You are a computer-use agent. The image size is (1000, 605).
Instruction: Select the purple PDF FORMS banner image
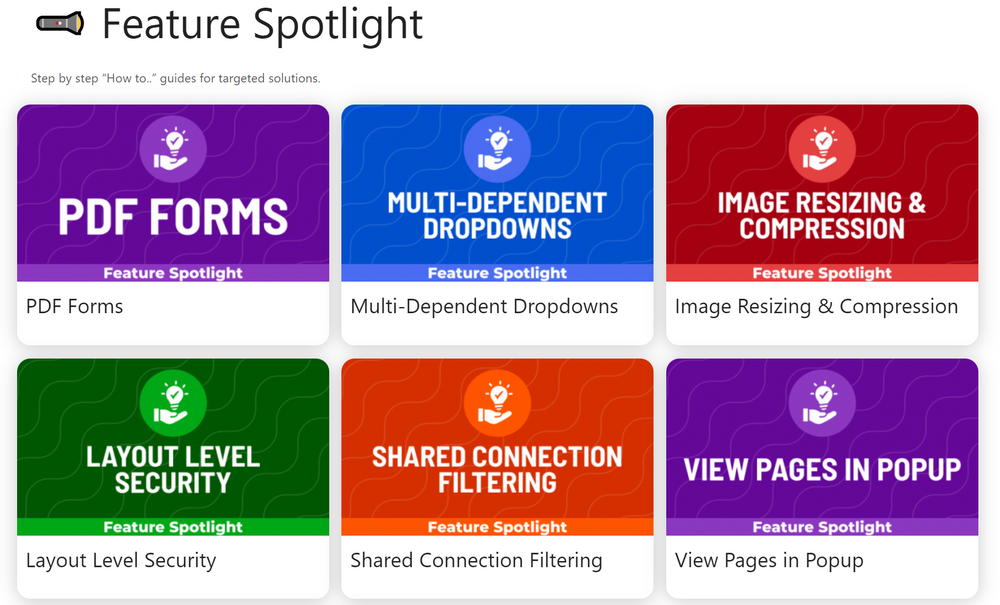pos(173,193)
